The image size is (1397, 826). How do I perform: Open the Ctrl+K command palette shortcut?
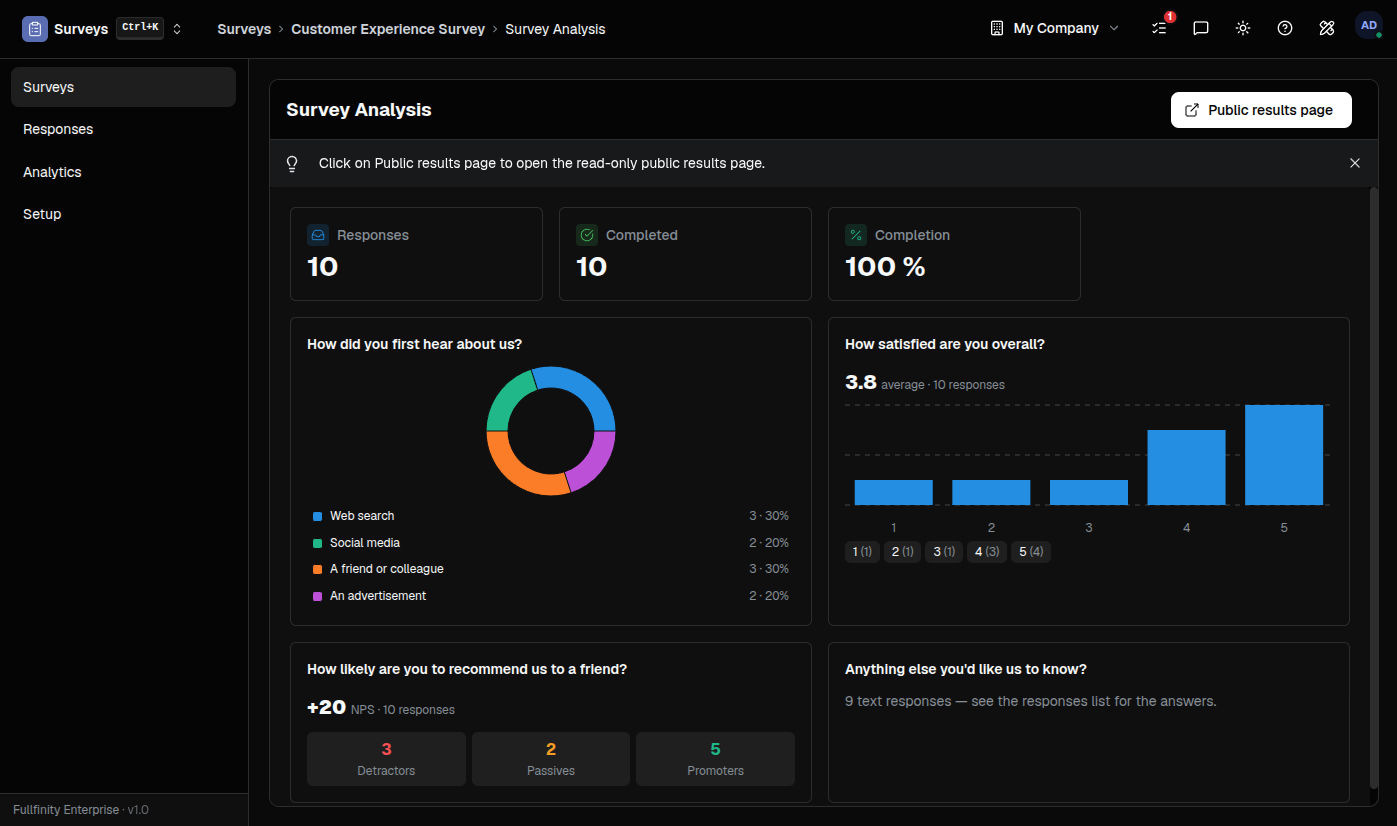tap(140, 28)
